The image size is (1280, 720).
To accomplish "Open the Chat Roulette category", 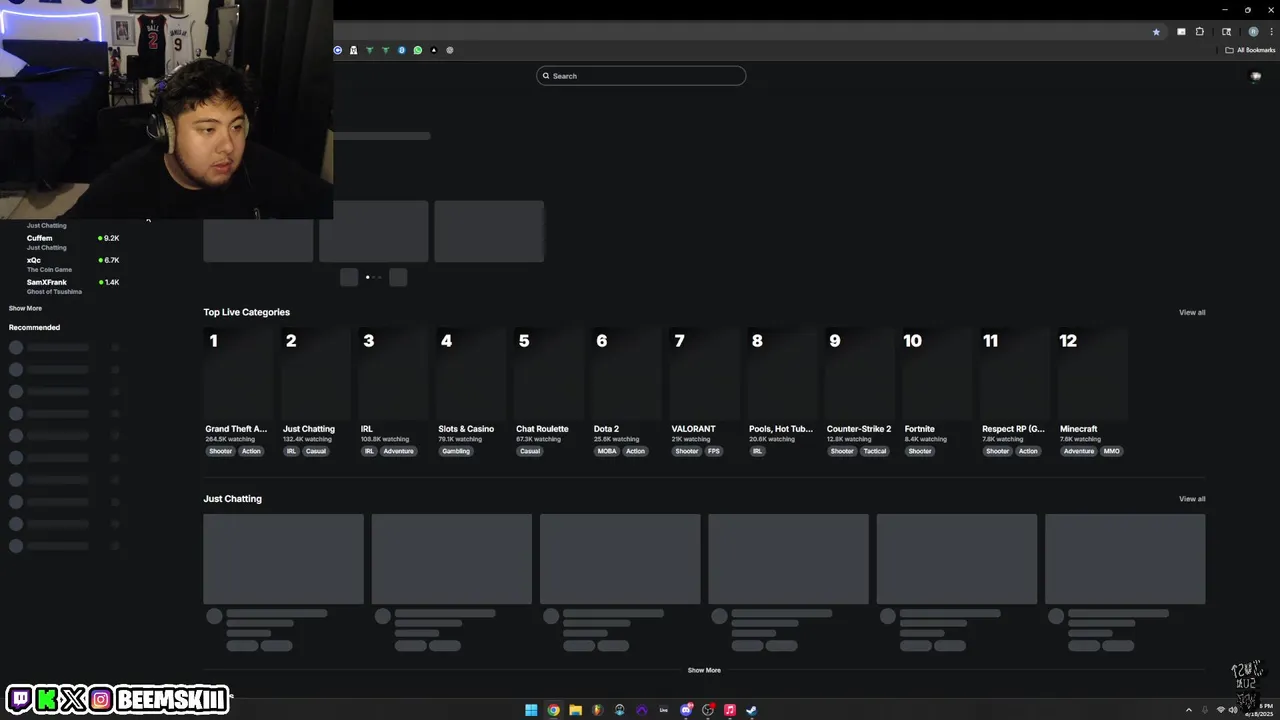I will click(x=549, y=391).
